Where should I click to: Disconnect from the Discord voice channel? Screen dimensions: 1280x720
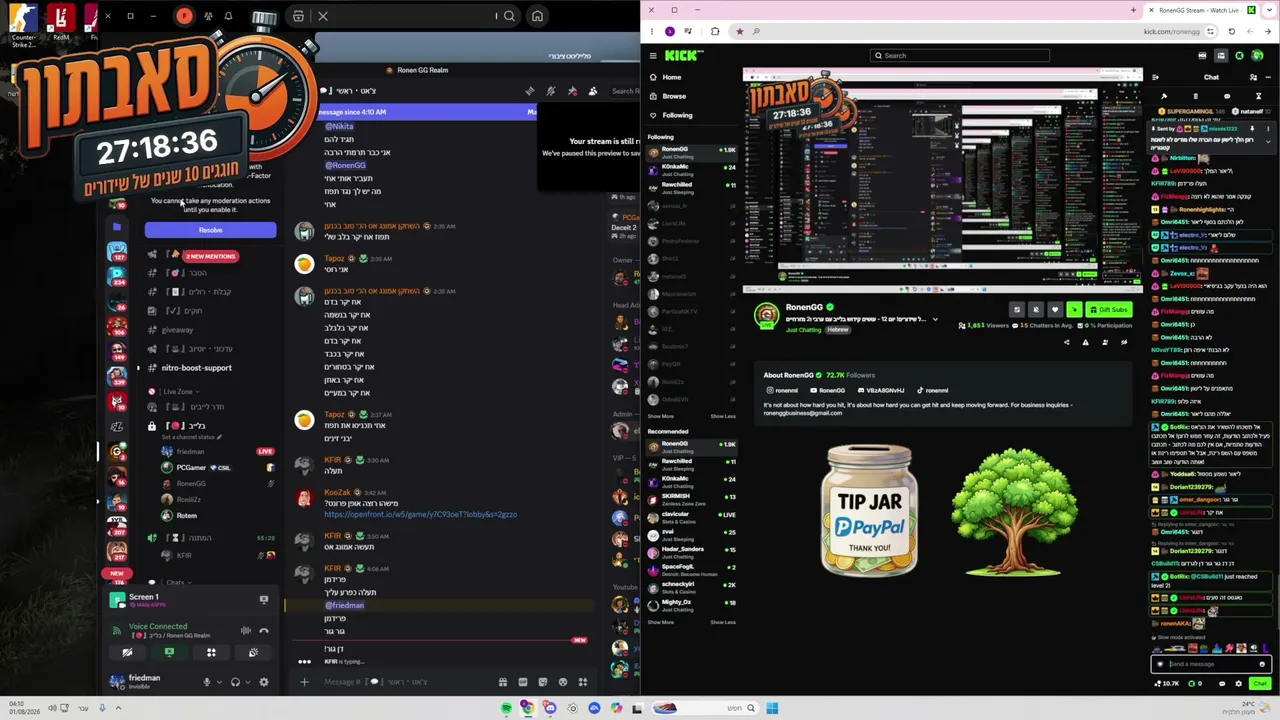tap(264, 631)
